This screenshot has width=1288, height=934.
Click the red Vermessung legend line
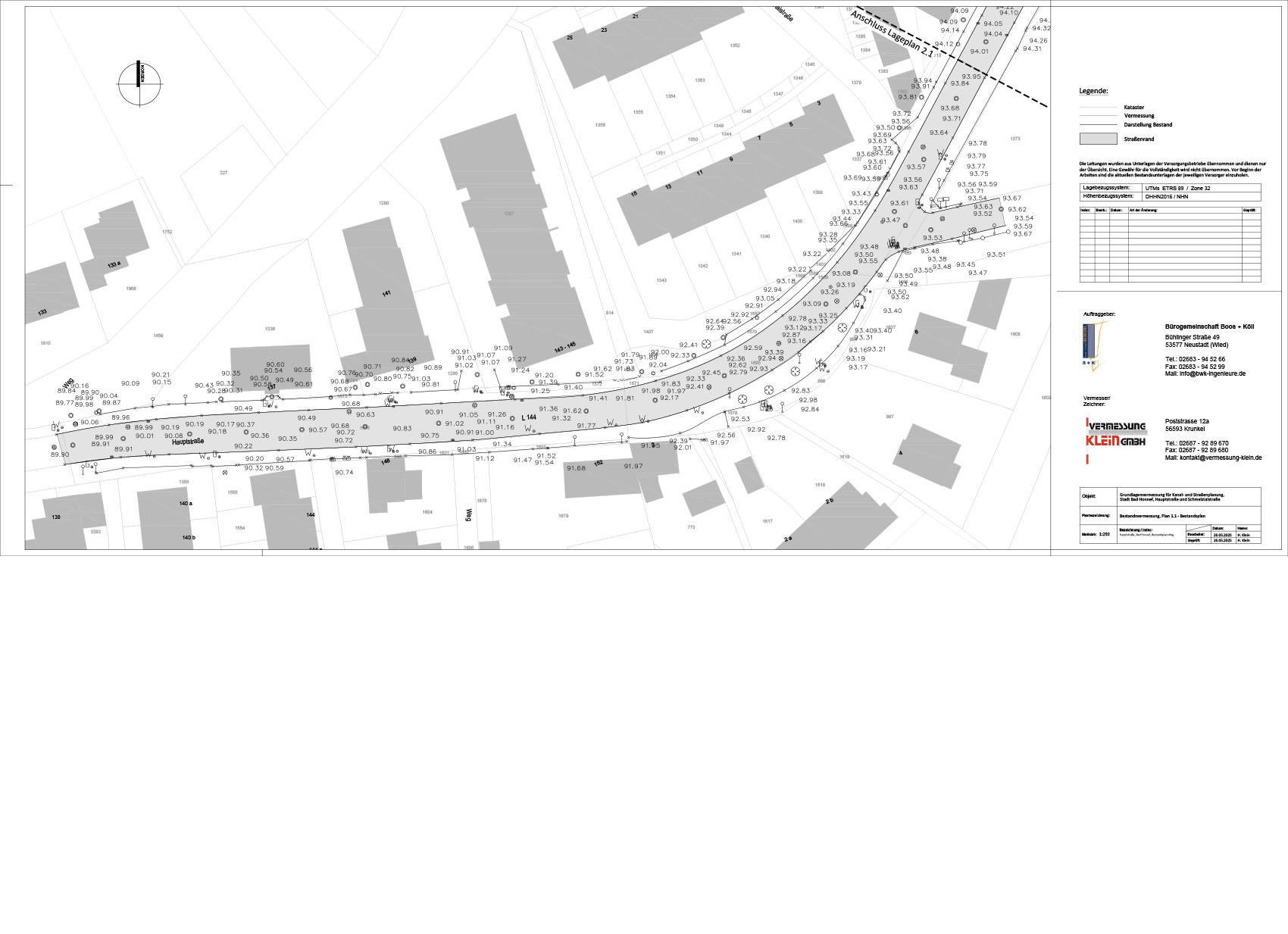(1098, 116)
